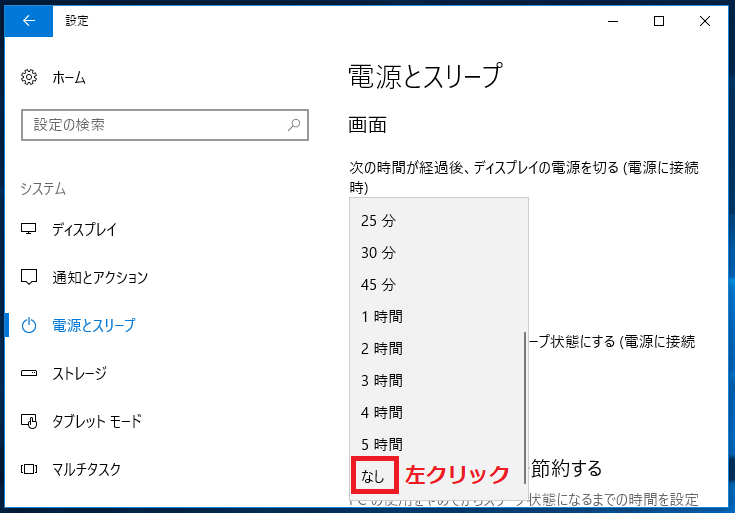
Task: Click the search magnifier icon
Action: [x=294, y=125]
